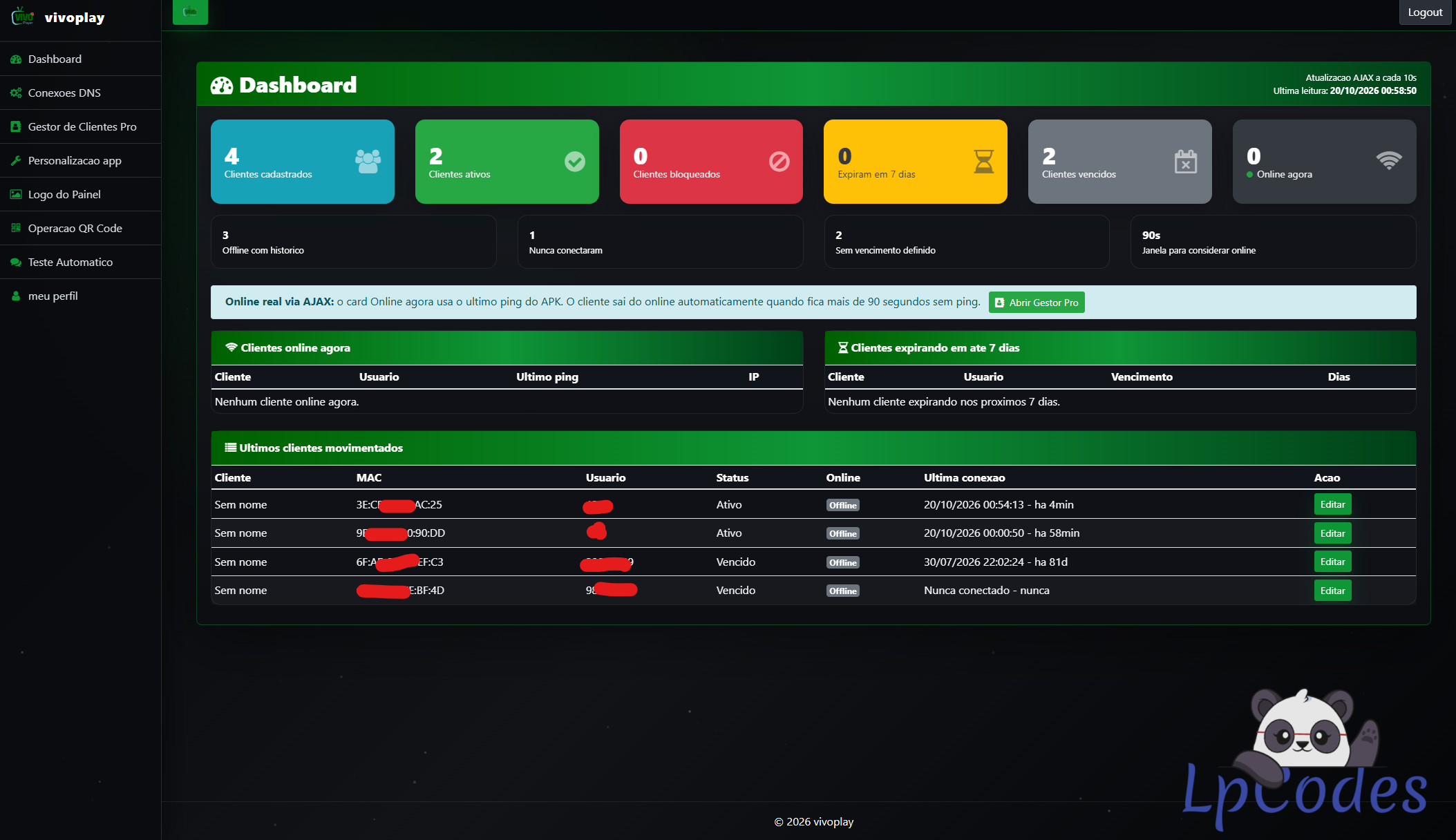Click the Ultimos clientes movimentados header
1456x840 pixels.
(x=813, y=448)
